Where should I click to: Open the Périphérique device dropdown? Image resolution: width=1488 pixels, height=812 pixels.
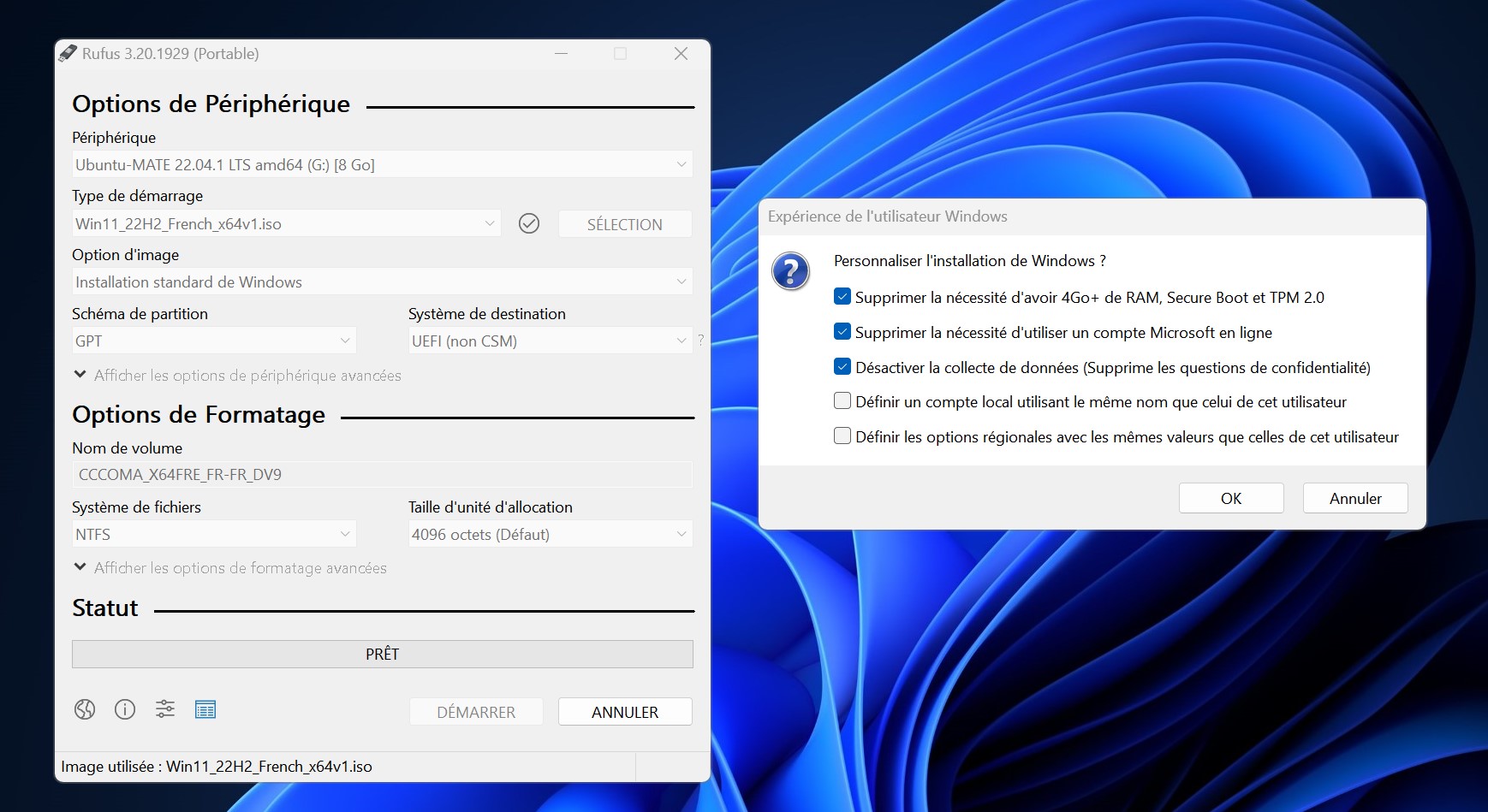coord(382,164)
